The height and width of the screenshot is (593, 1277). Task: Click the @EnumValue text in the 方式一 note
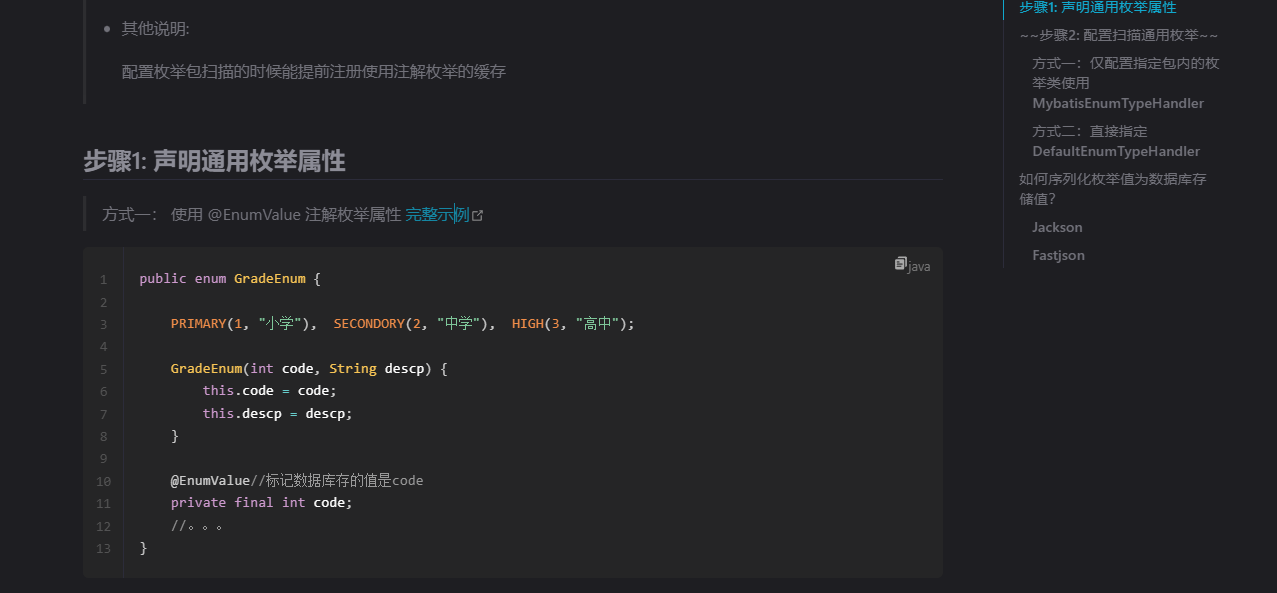click(253, 214)
